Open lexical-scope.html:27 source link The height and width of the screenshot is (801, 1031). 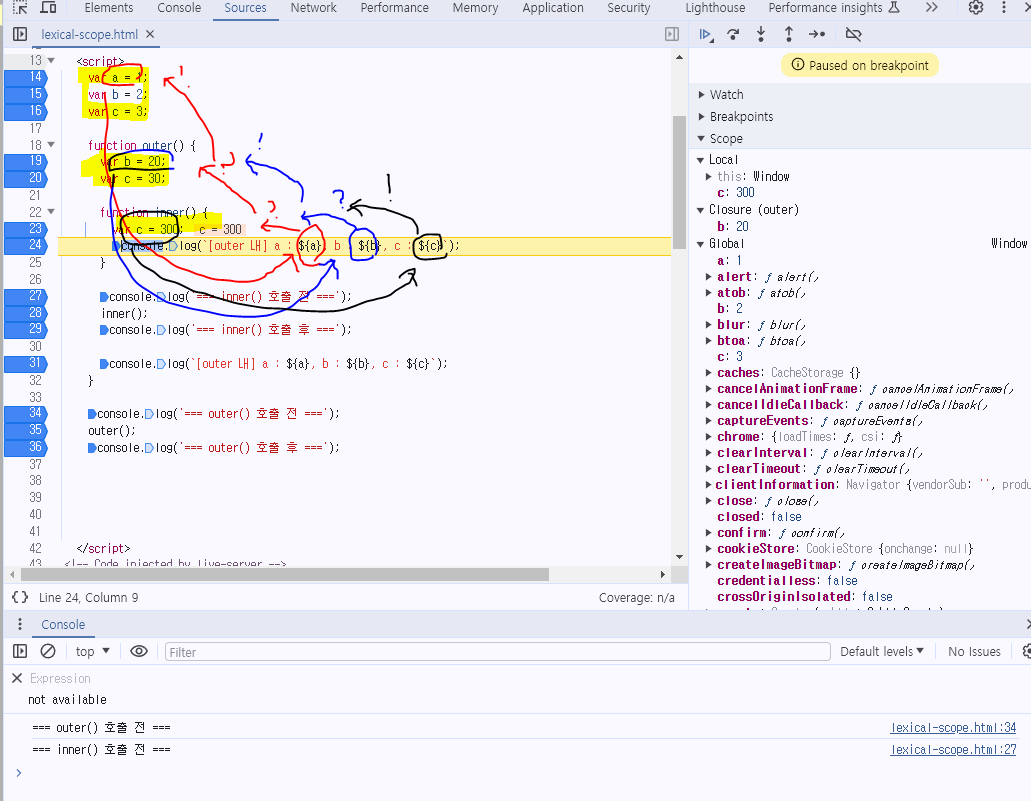(953, 749)
